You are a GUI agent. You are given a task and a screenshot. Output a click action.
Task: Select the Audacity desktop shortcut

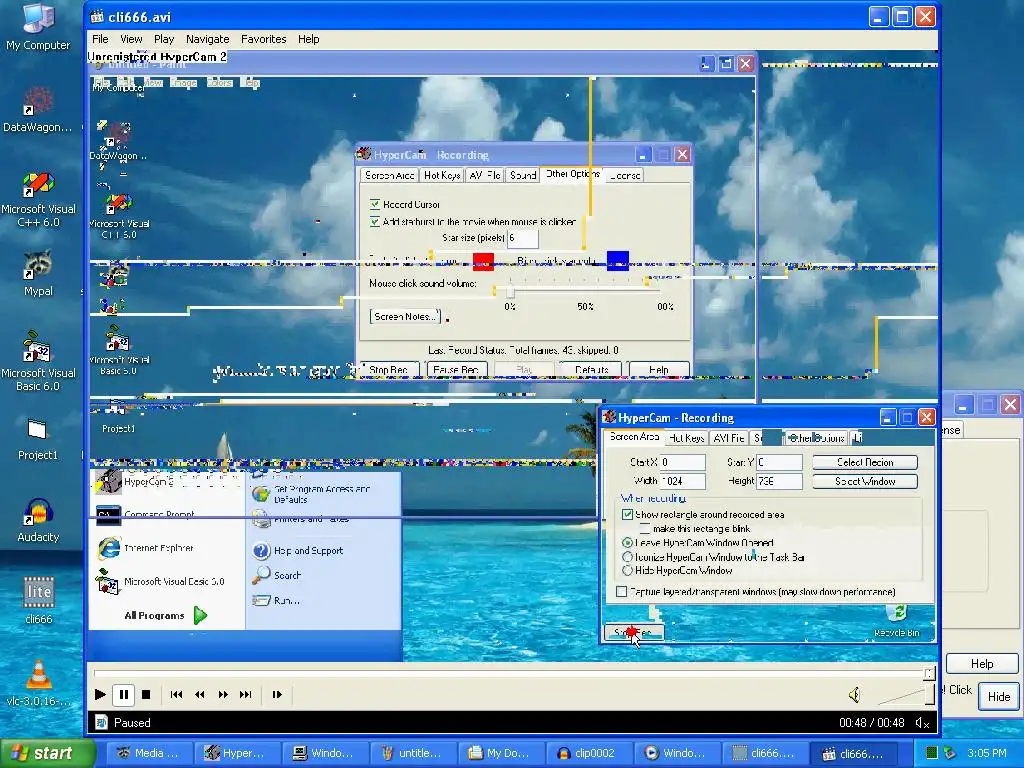(x=38, y=520)
